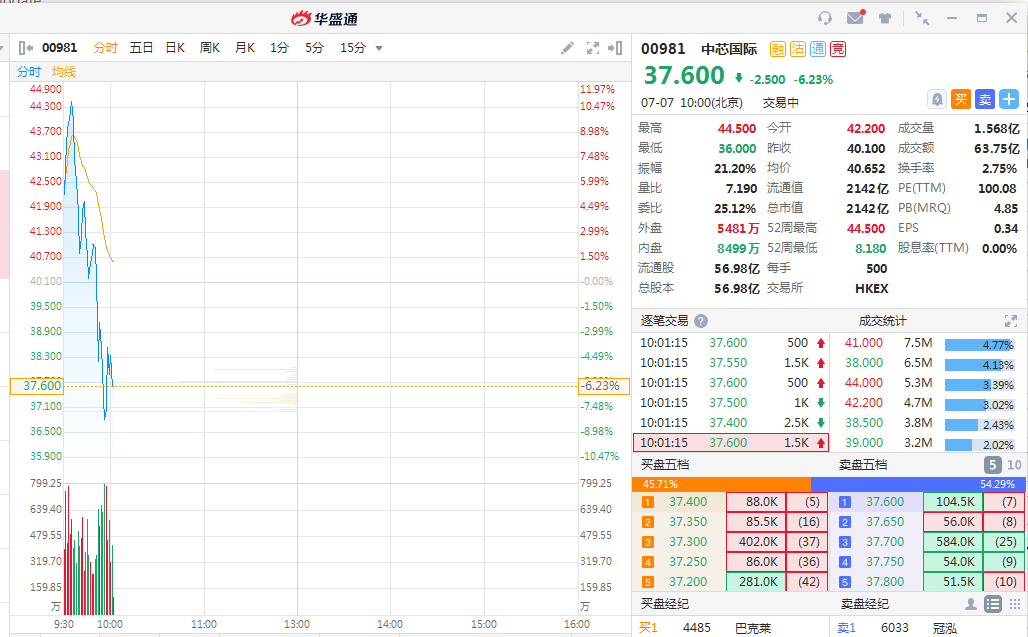The width and height of the screenshot is (1028, 637).
Task: Switch broker queue to grid view
Action: click(x=1014, y=604)
